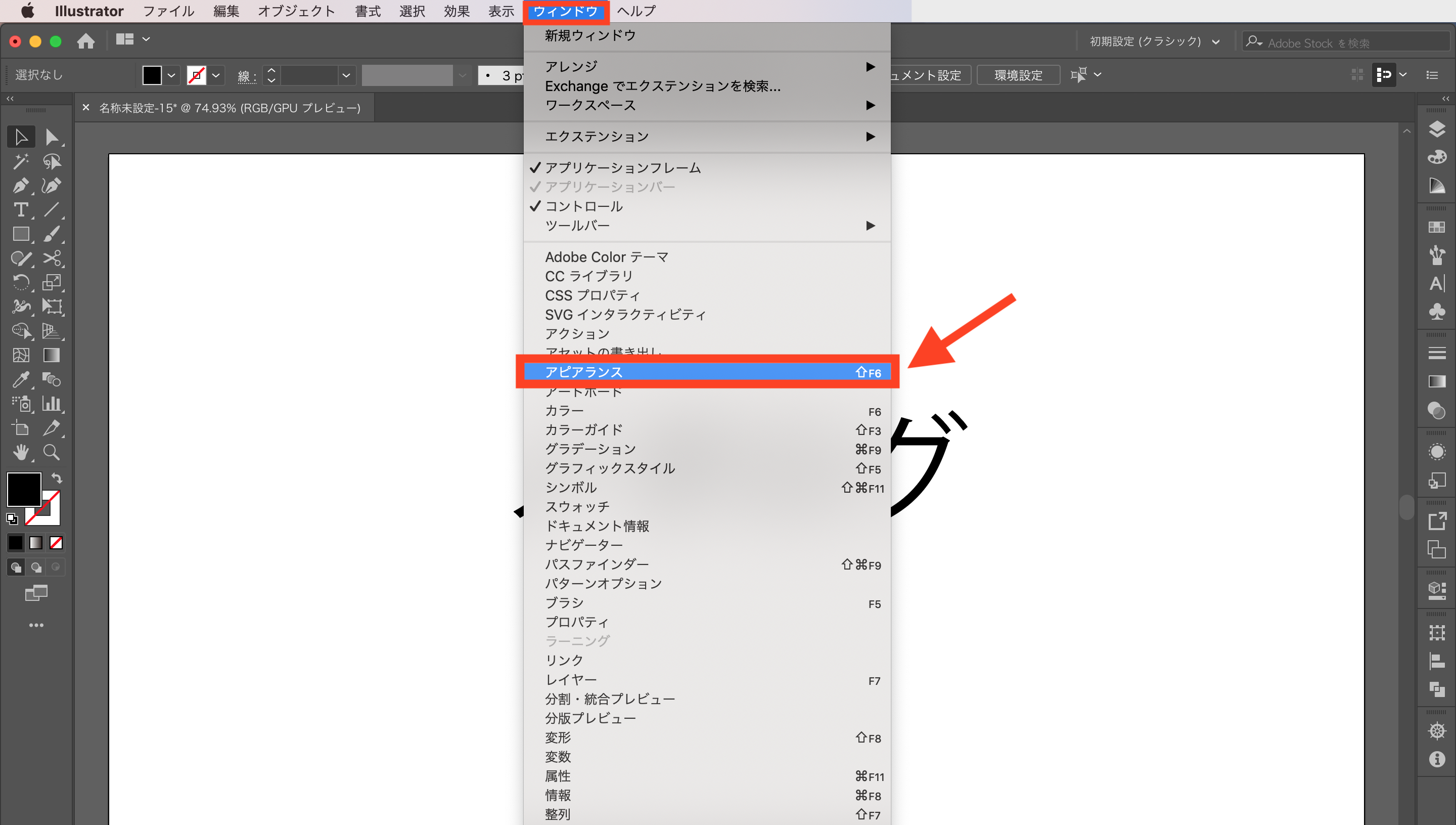Viewport: 1456px width, 825px height.
Task: Enable Draw Normal mode
Action: click(16, 567)
